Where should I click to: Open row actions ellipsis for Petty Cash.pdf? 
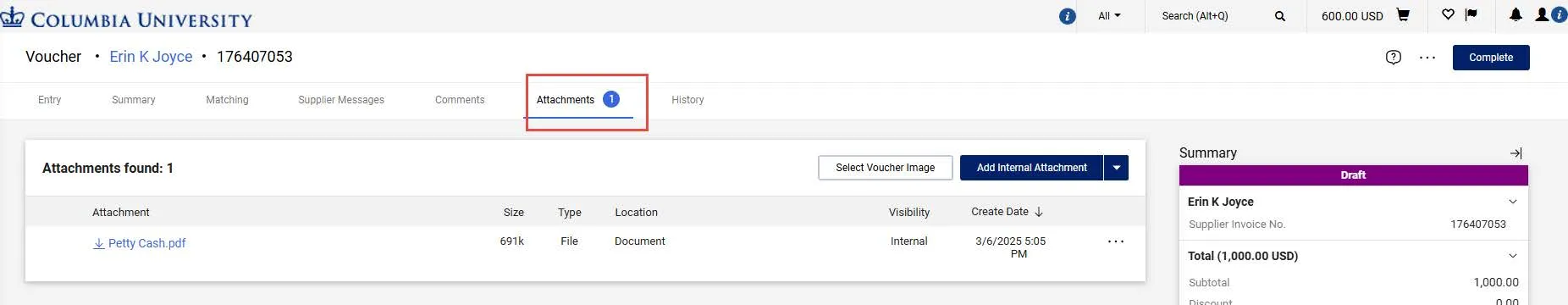coord(1116,242)
